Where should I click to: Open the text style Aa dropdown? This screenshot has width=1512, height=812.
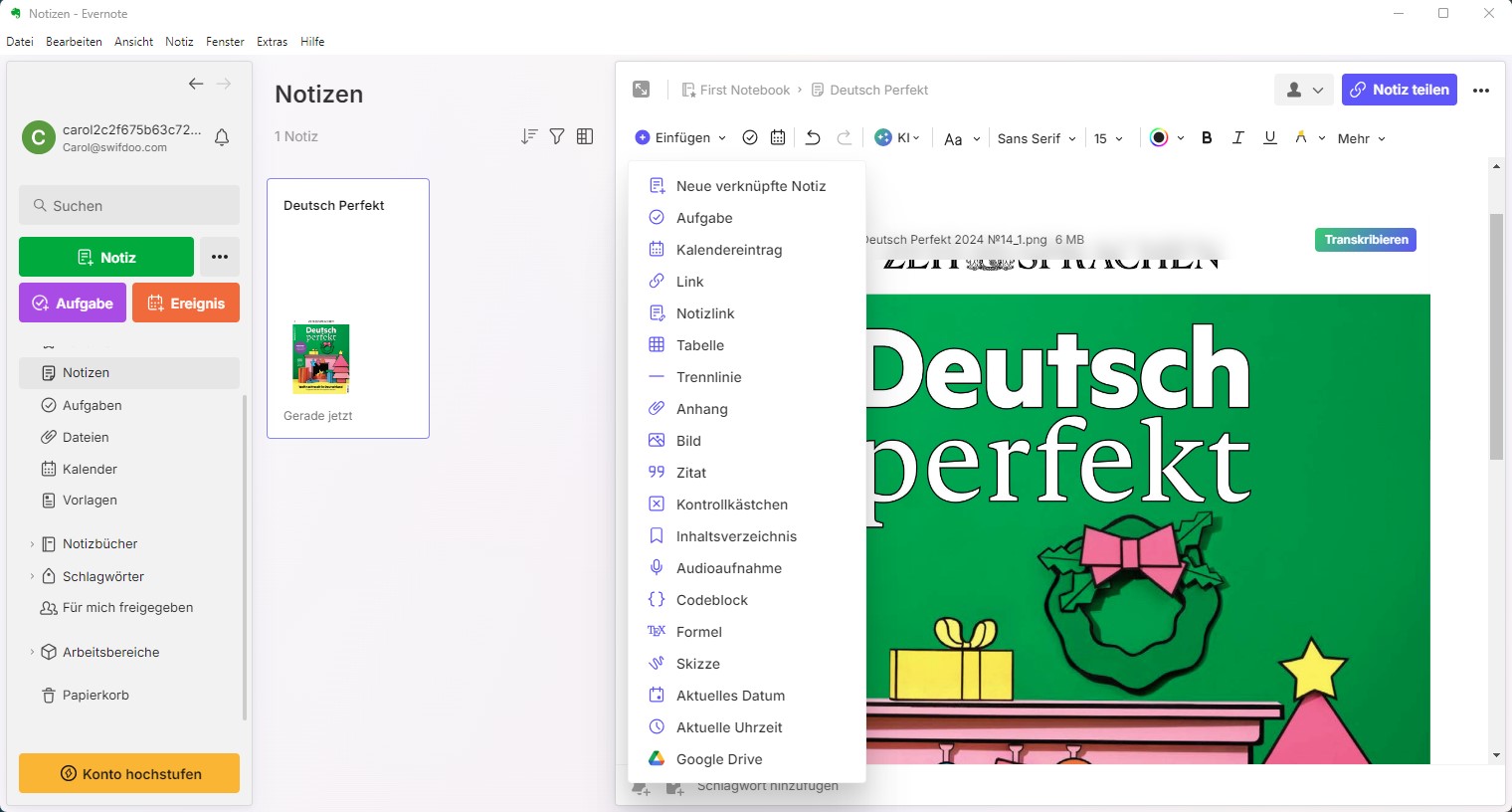click(962, 138)
